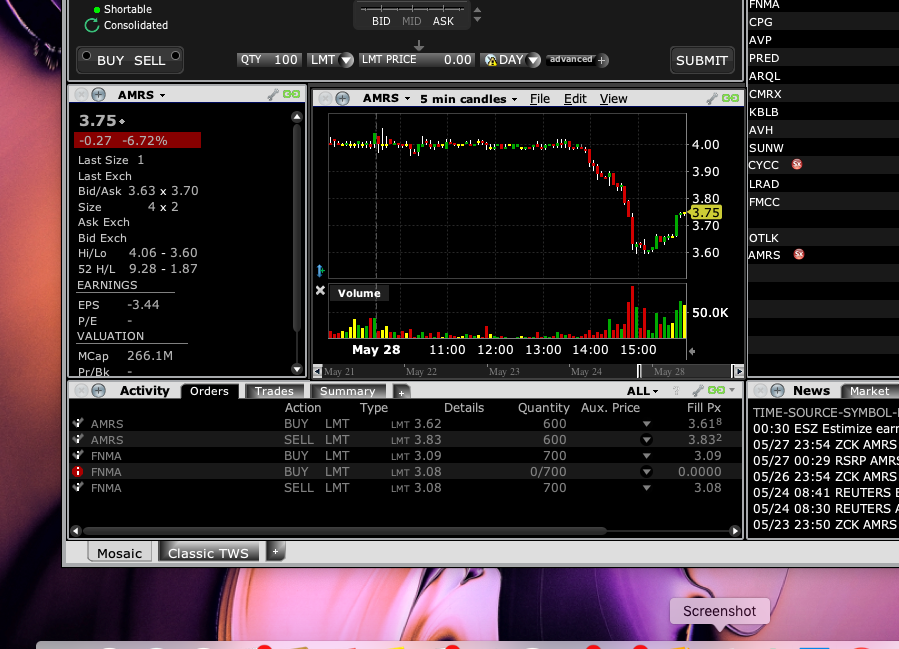
Task: Click the chain link icon in AMRS quote panel
Action: click(291, 95)
